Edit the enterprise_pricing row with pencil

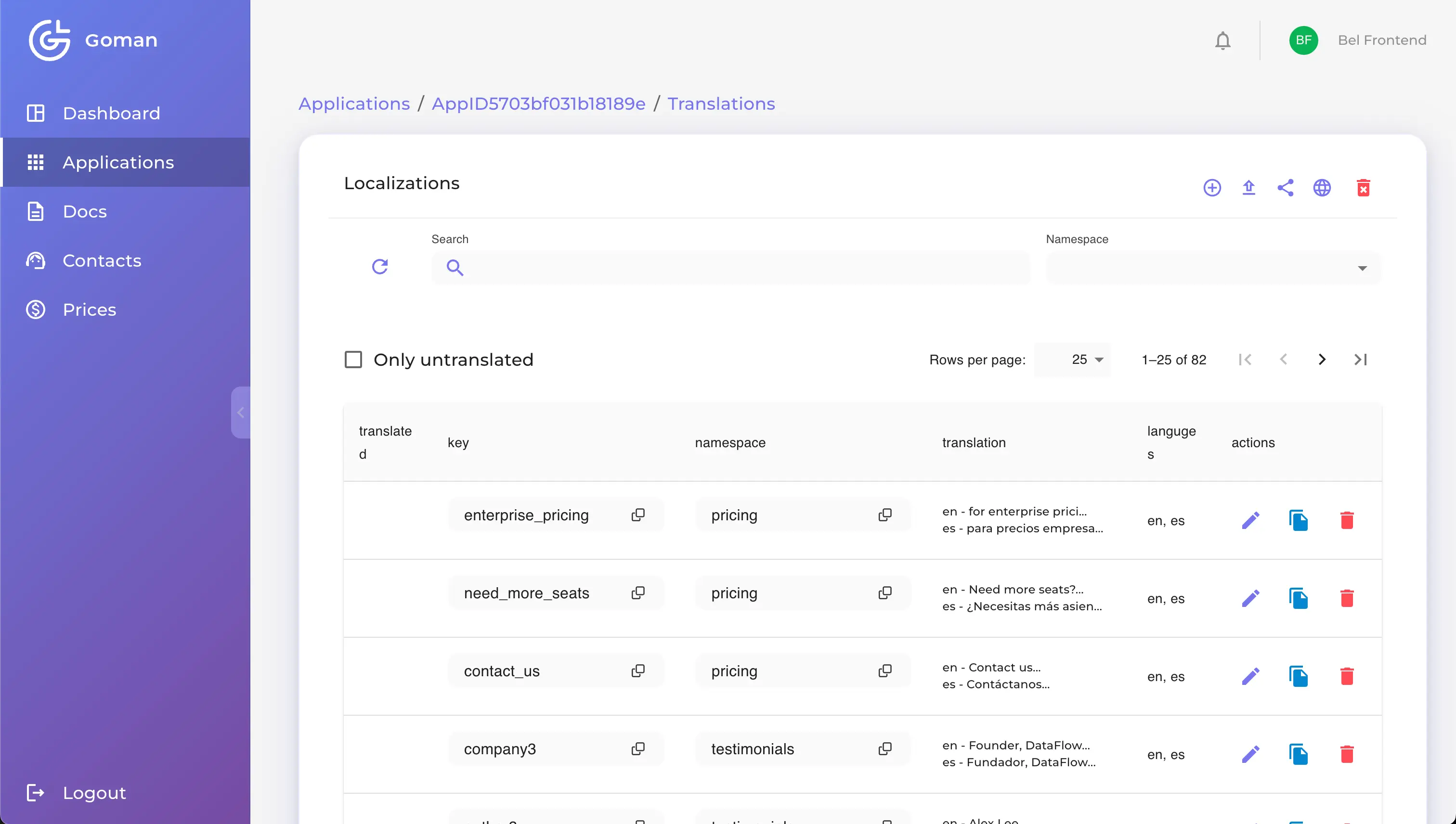coord(1250,520)
